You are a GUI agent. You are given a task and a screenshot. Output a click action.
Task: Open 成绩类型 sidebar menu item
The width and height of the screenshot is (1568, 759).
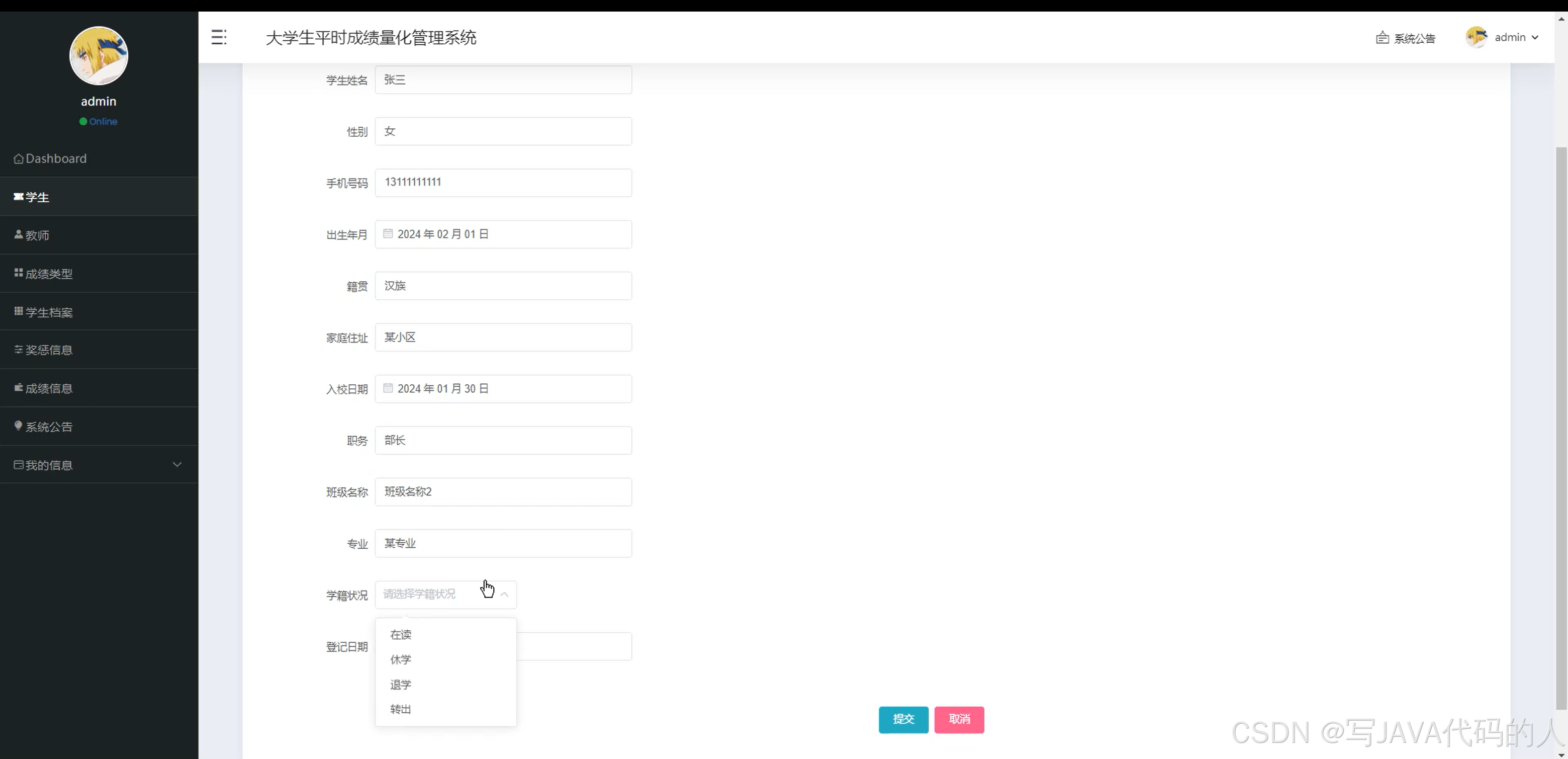point(49,274)
